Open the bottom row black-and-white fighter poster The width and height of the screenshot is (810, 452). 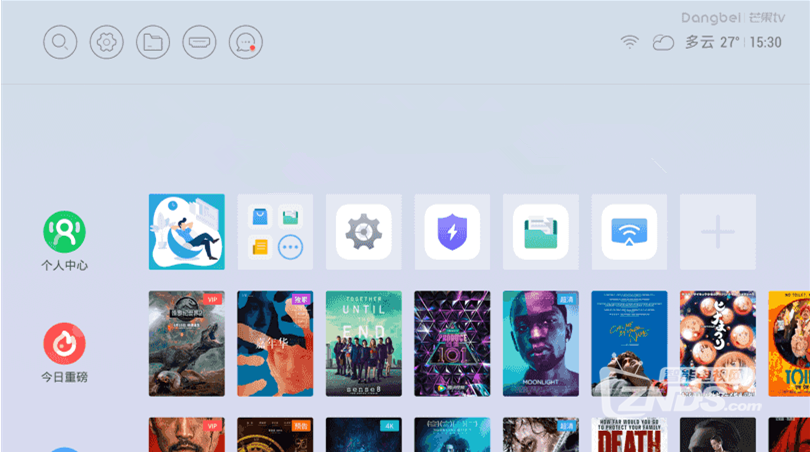tap(541, 434)
